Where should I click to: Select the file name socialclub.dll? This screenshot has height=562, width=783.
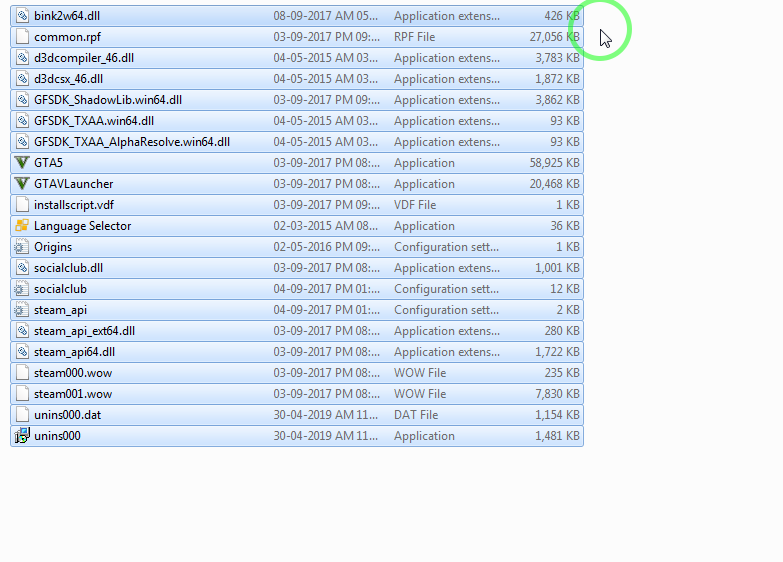coord(68,268)
